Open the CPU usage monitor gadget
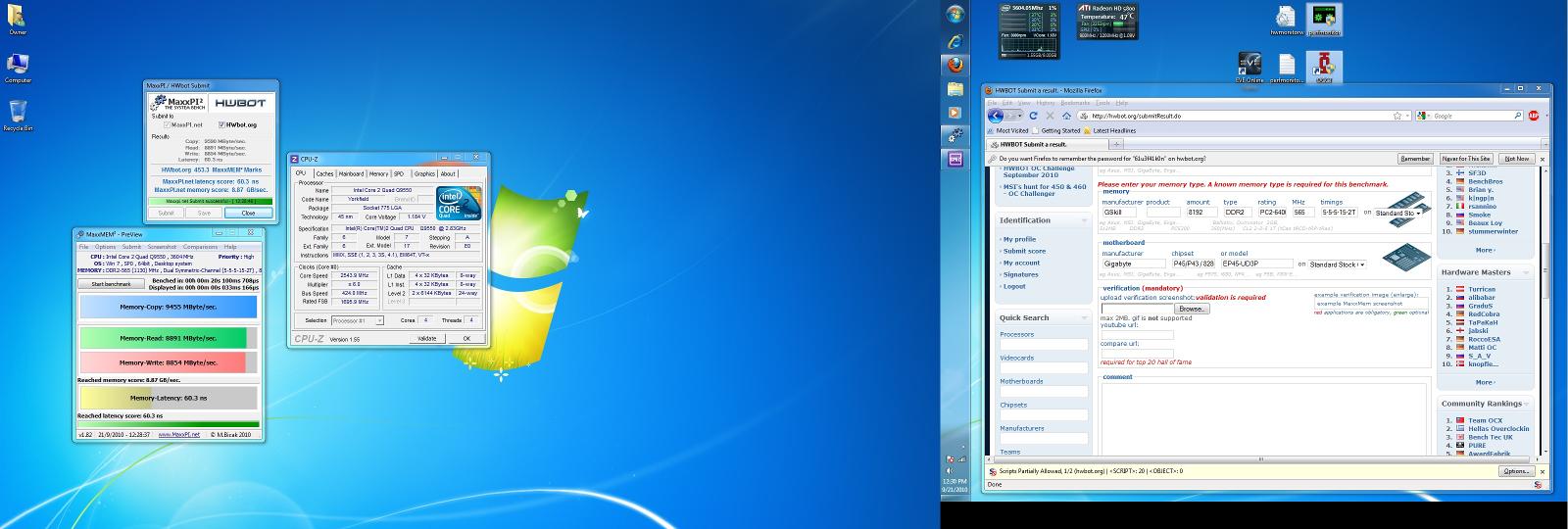Image resolution: width=1568 pixels, height=529 pixels. tap(1029, 30)
